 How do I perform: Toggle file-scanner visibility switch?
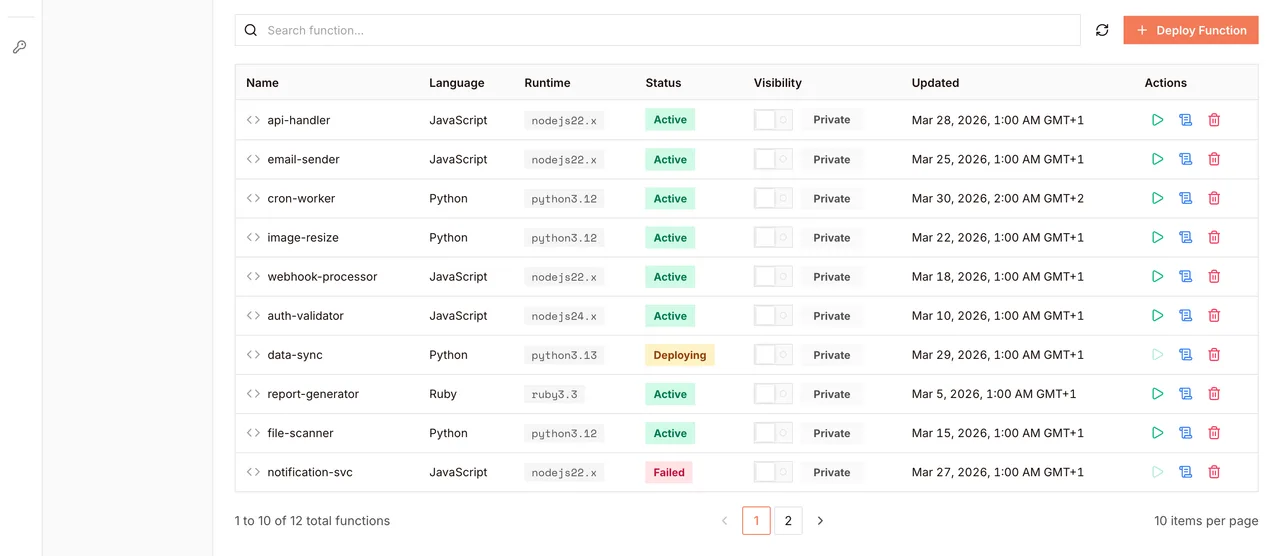[x=773, y=433]
